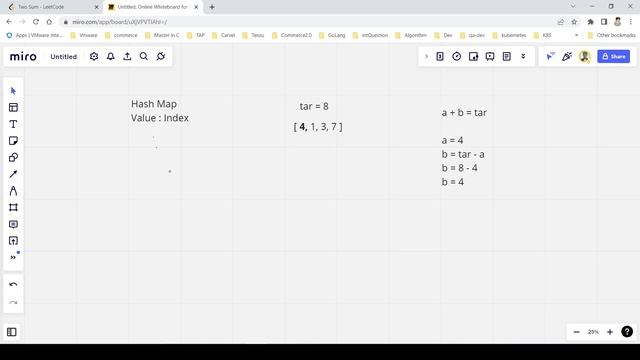Open the Vmware bookmark folder
The width and height of the screenshot is (640, 360).
point(84,35)
